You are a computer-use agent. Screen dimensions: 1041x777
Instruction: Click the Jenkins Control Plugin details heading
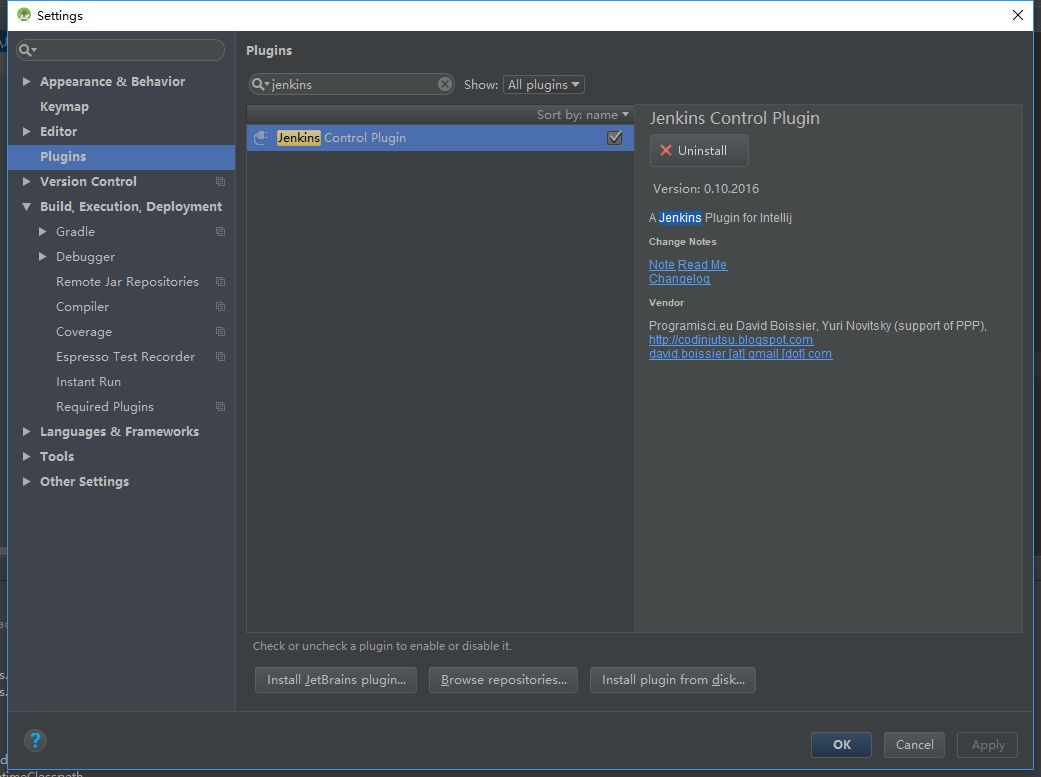[x=734, y=118]
